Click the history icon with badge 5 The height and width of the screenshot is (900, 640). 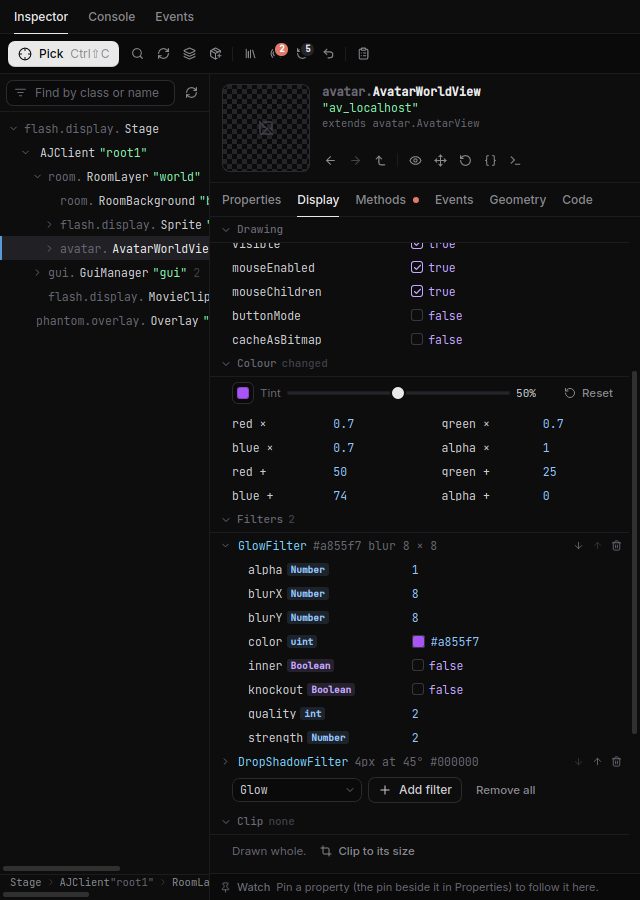303,53
